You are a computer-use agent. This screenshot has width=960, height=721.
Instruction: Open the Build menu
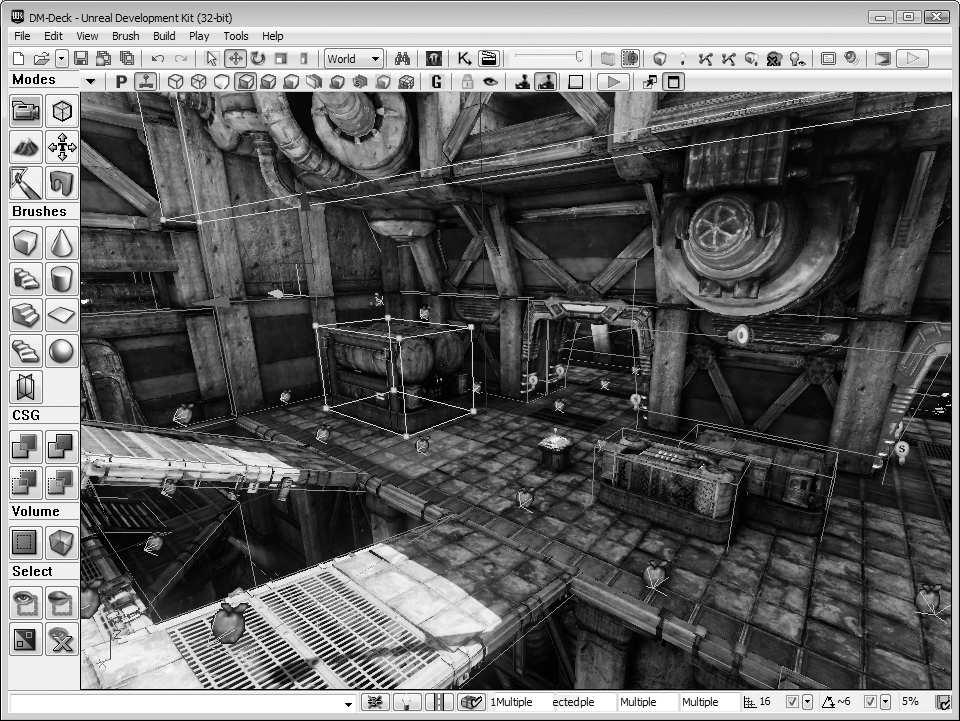tap(164, 36)
